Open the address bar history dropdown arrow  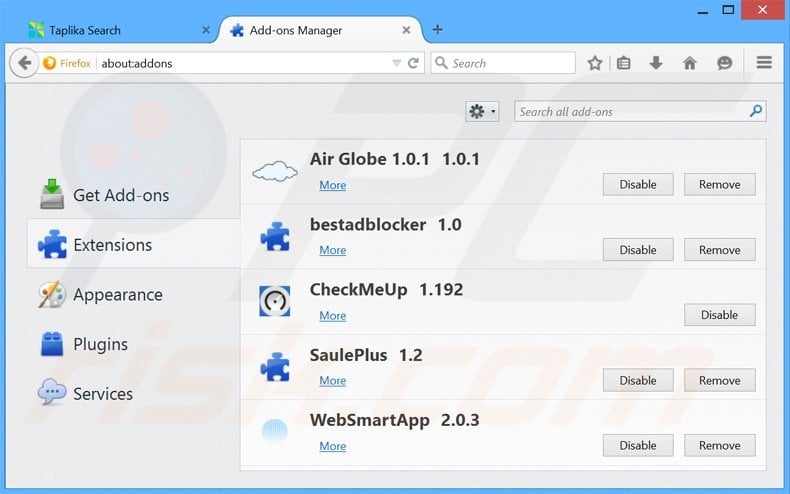(397, 63)
